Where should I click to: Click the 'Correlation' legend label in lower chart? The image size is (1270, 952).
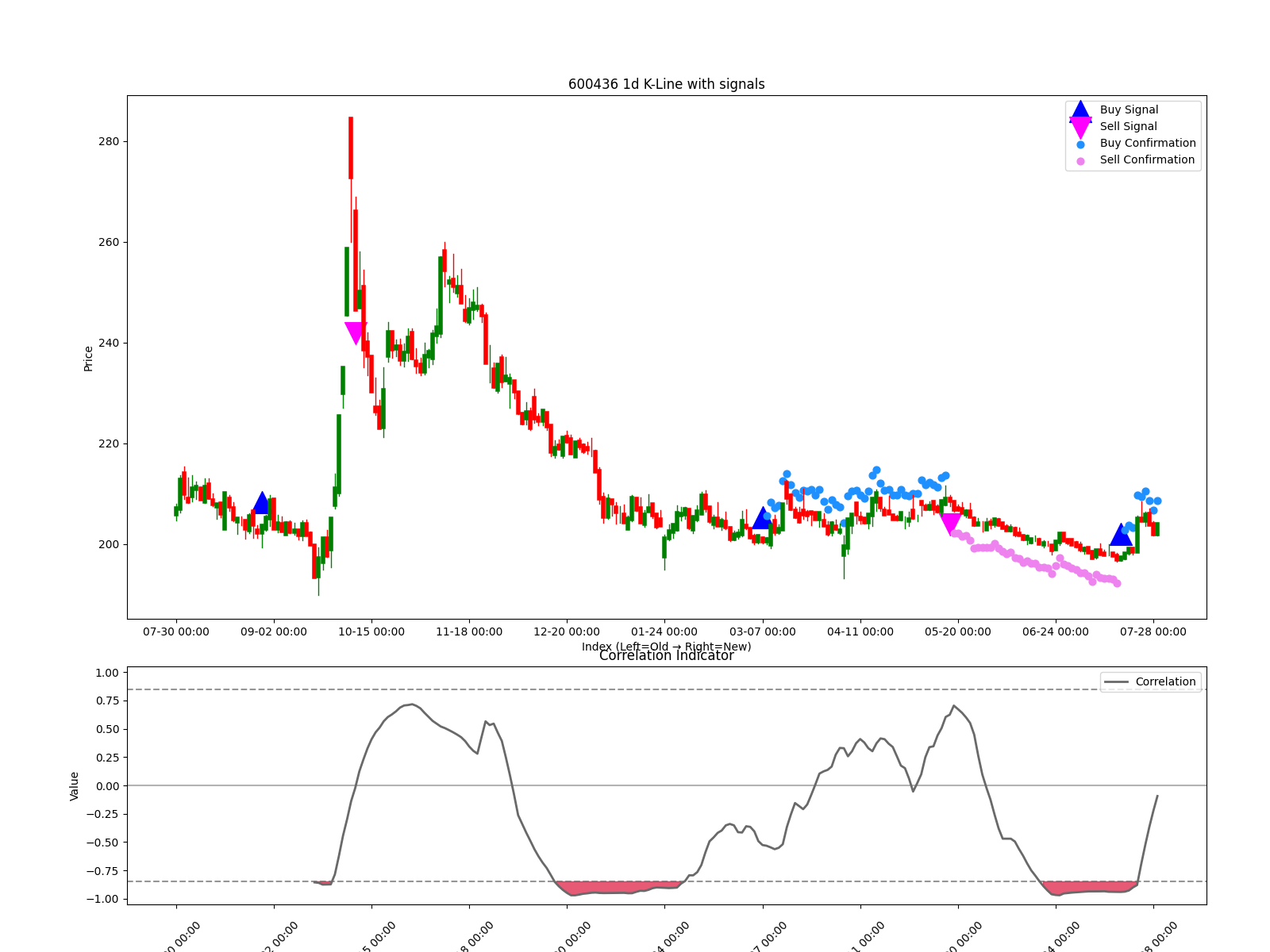(x=1165, y=681)
